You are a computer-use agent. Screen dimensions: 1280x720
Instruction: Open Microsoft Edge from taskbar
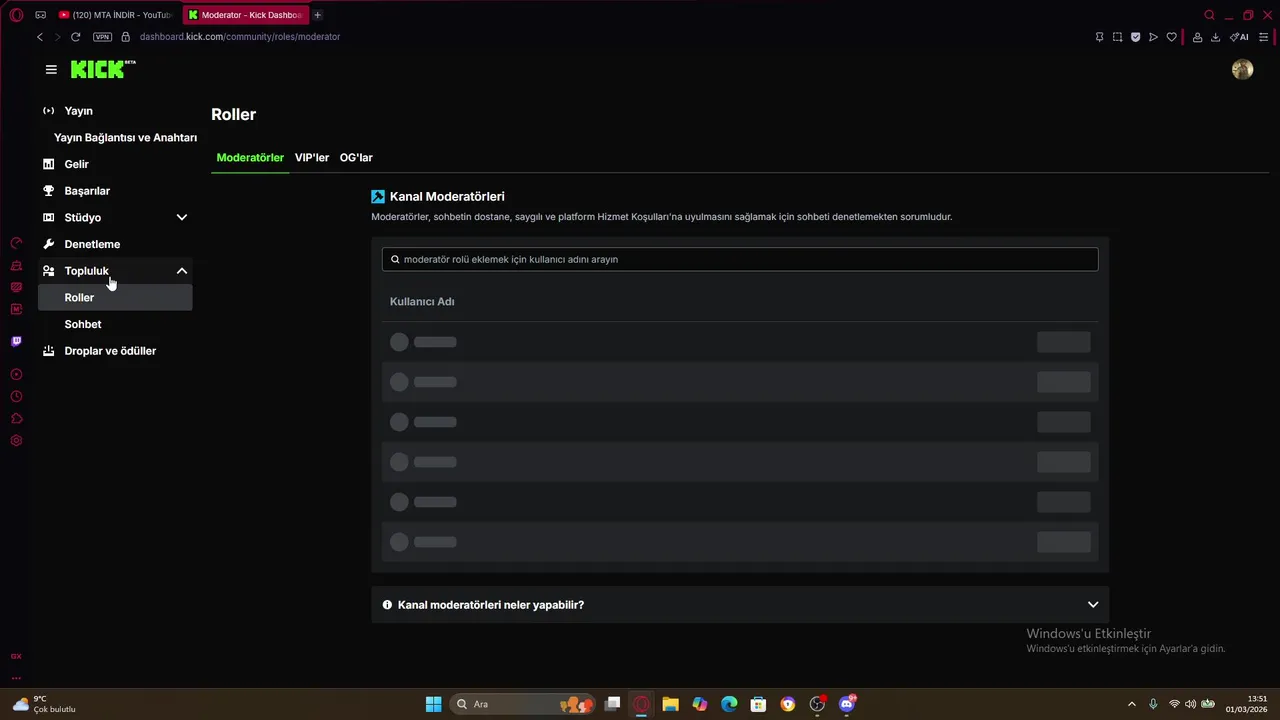click(729, 704)
